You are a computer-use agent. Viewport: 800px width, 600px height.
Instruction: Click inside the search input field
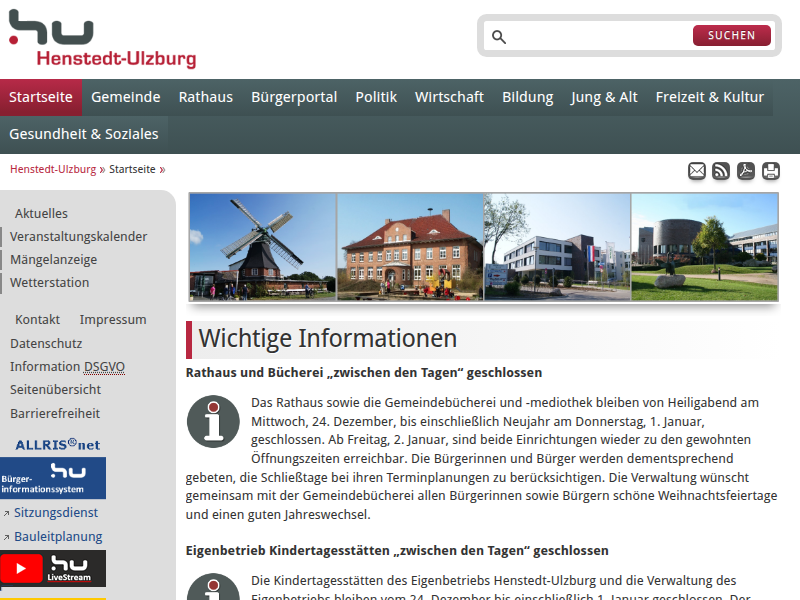coord(590,35)
